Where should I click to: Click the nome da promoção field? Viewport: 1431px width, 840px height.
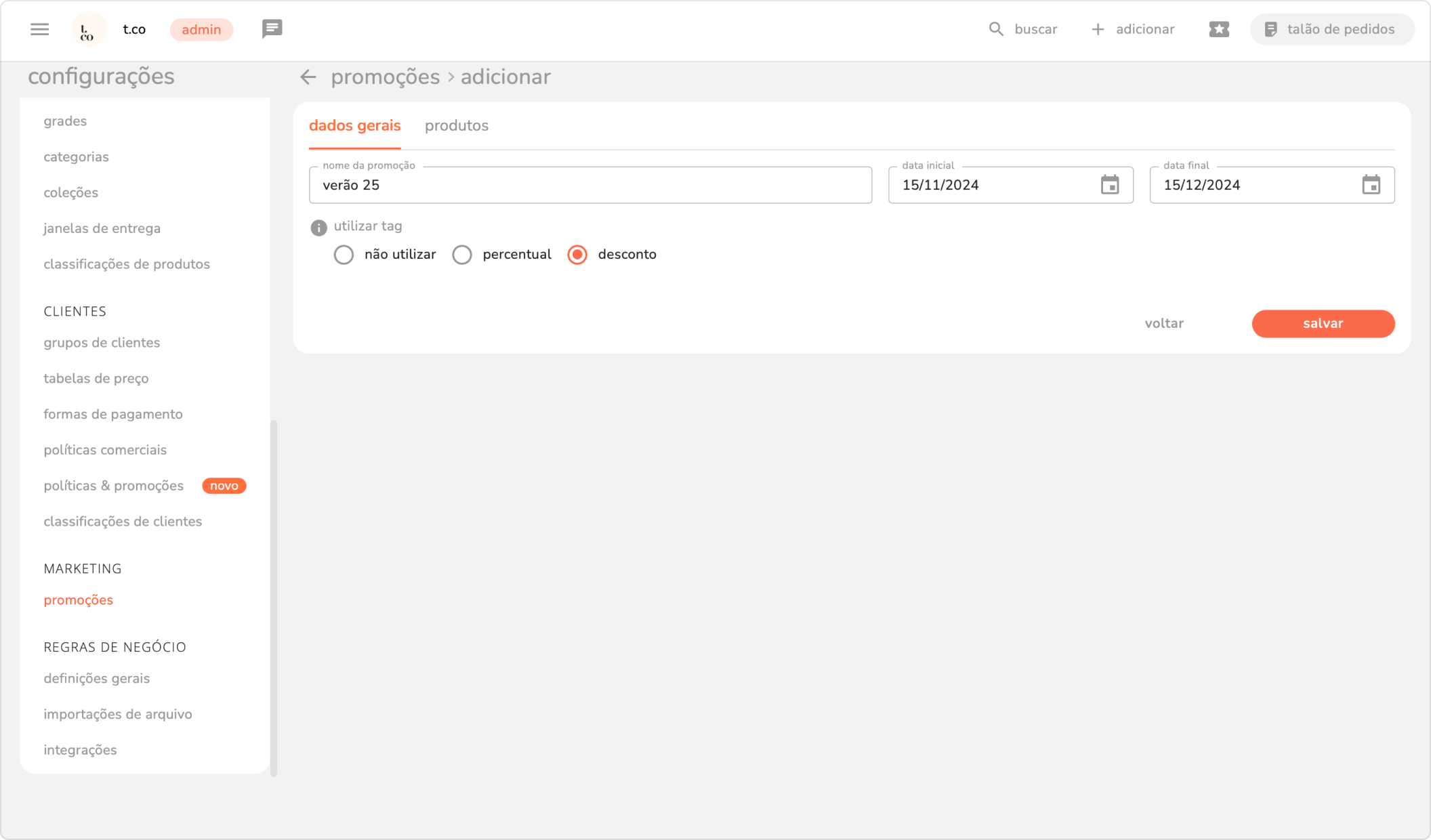pyautogui.click(x=589, y=186)
